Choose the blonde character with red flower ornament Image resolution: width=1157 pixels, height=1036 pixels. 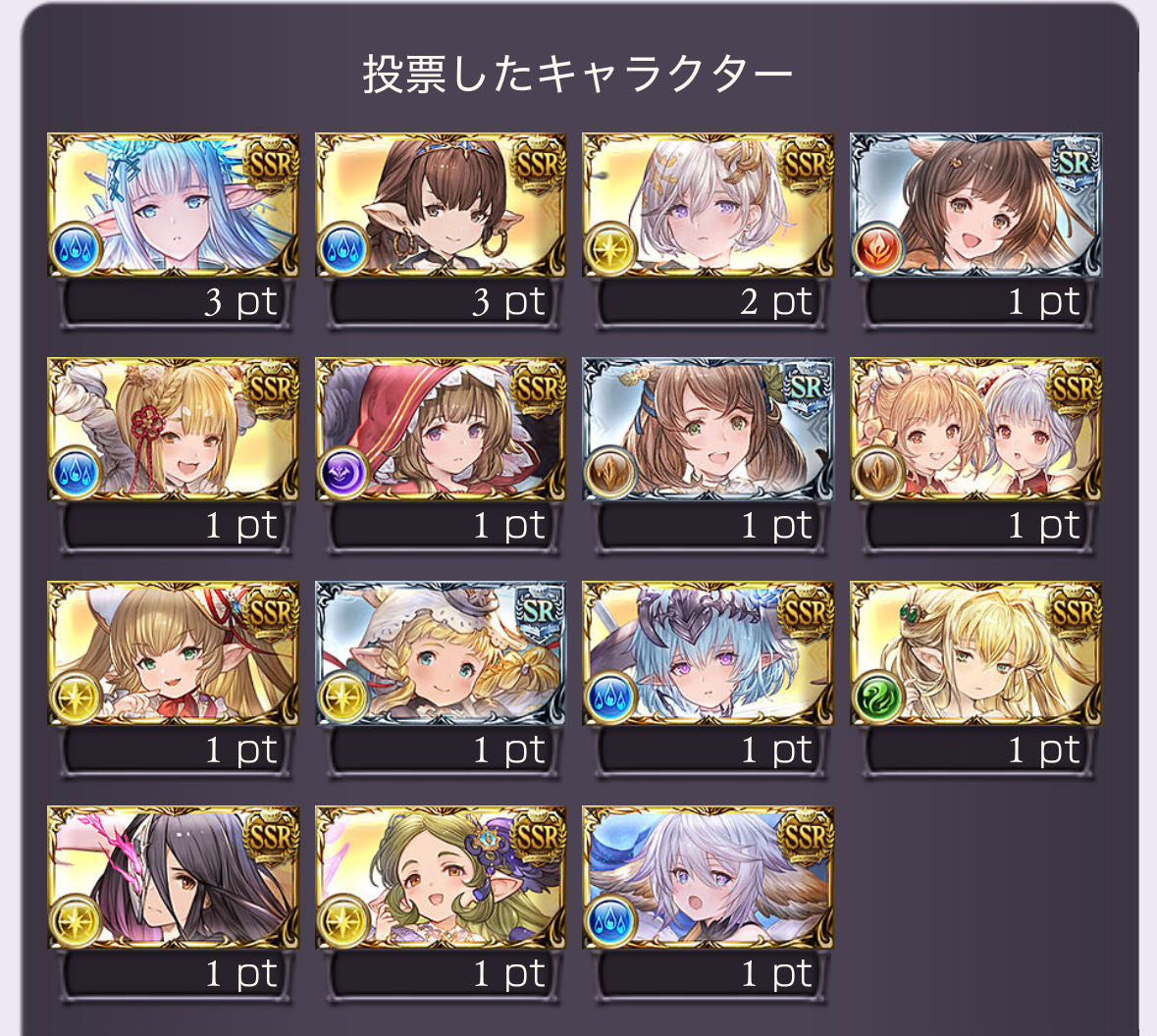(174, 429)
